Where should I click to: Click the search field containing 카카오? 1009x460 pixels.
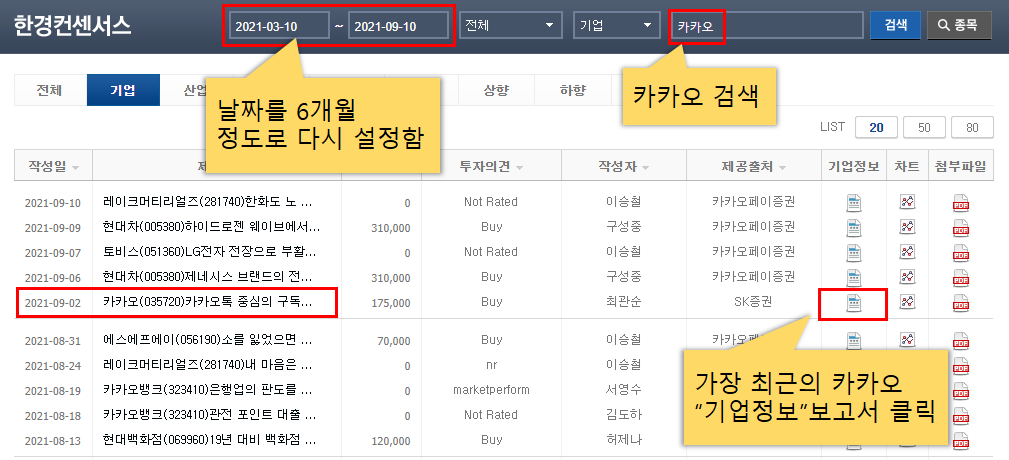(766, 26)
